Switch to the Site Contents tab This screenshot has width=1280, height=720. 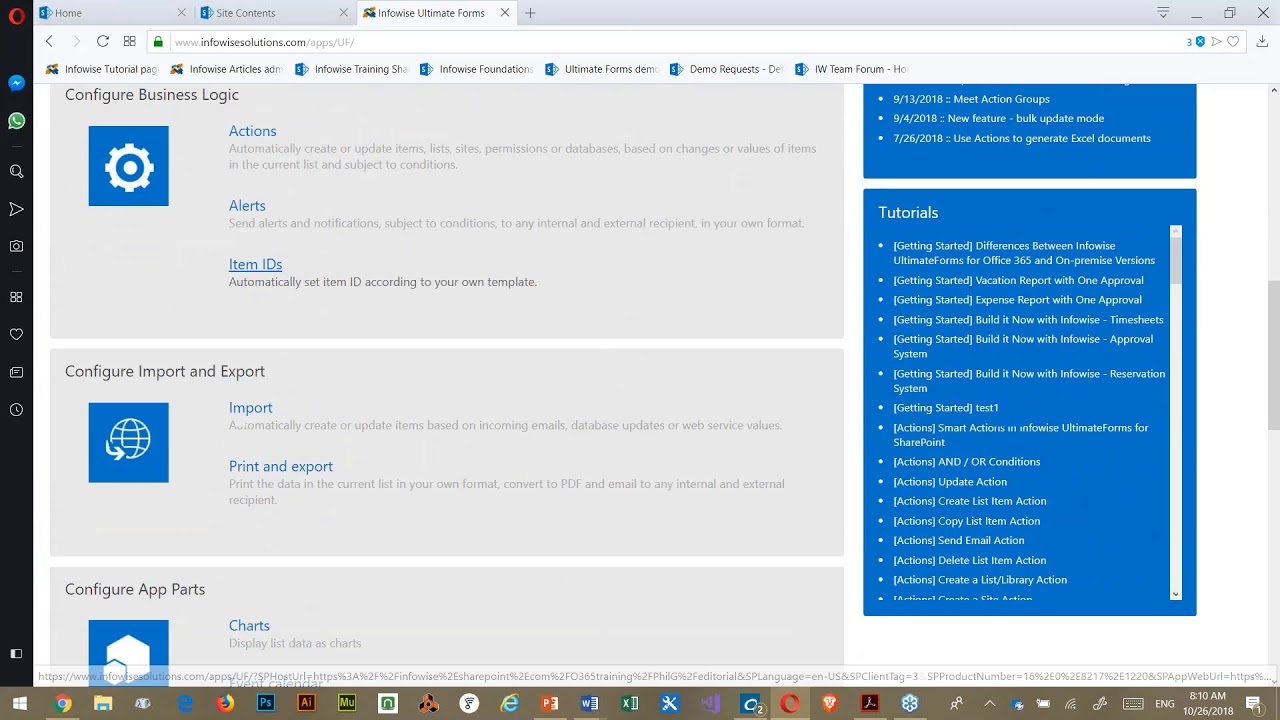tap(274, 13)
